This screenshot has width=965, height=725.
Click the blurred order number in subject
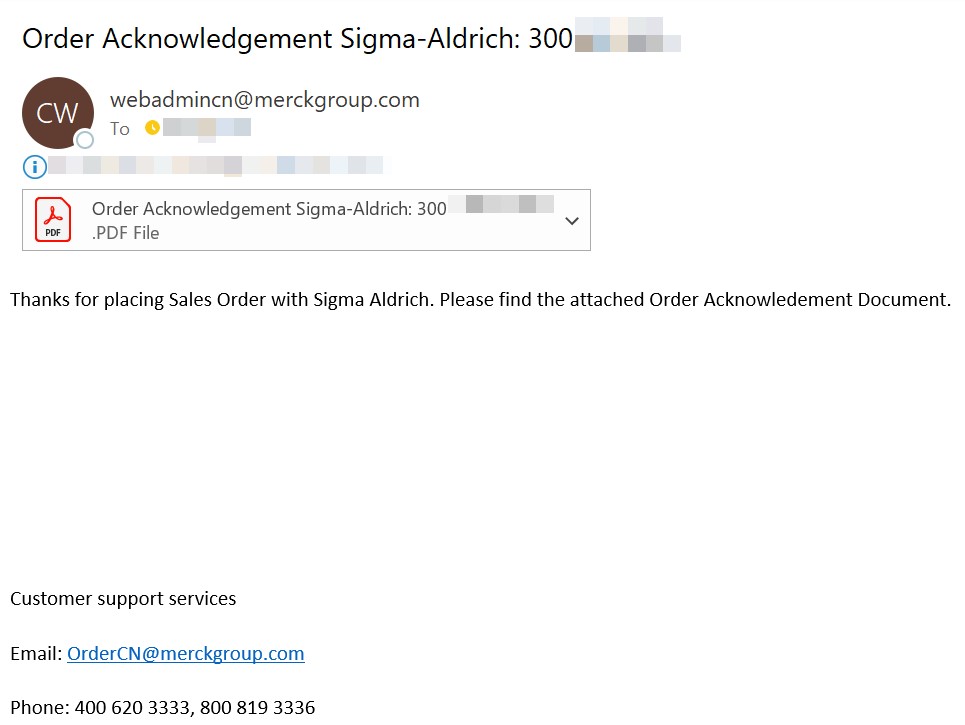coord(628,40)
